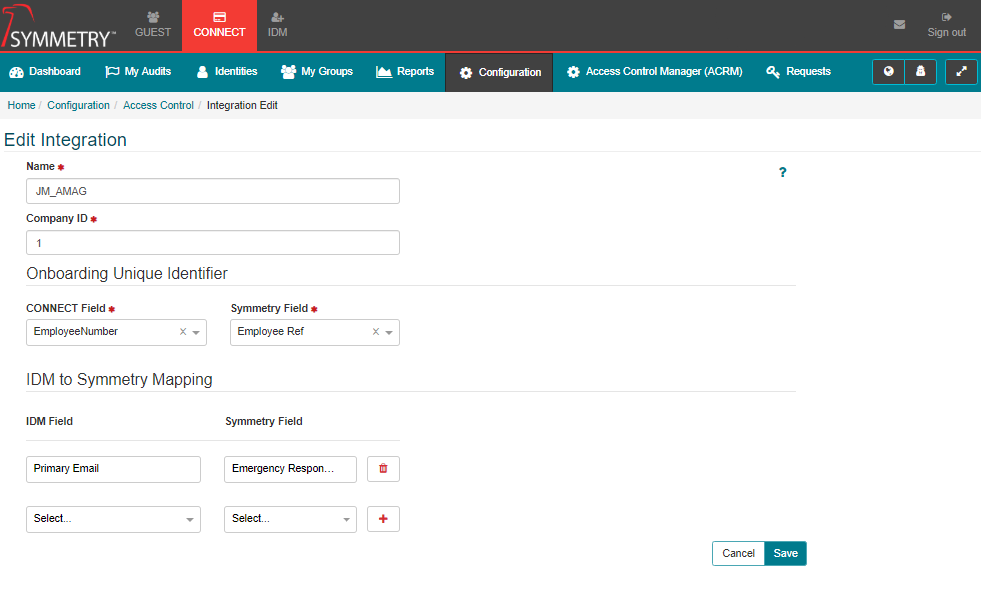Select the CONNECT module tab
This screenshot has width=981, height=607.
click(x=219, y=25)
